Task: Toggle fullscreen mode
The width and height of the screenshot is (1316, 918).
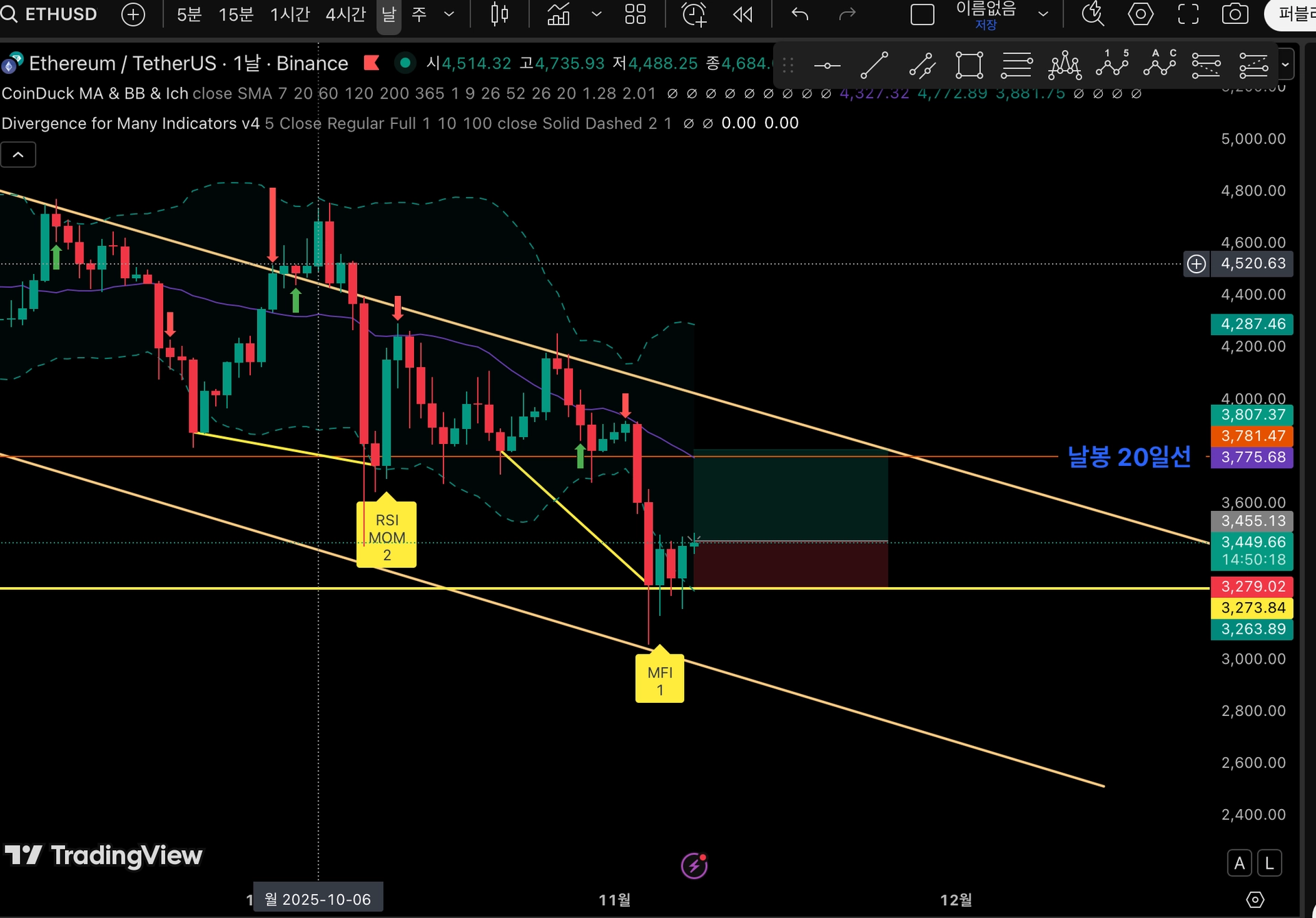Action: [x=1188, y=14]
